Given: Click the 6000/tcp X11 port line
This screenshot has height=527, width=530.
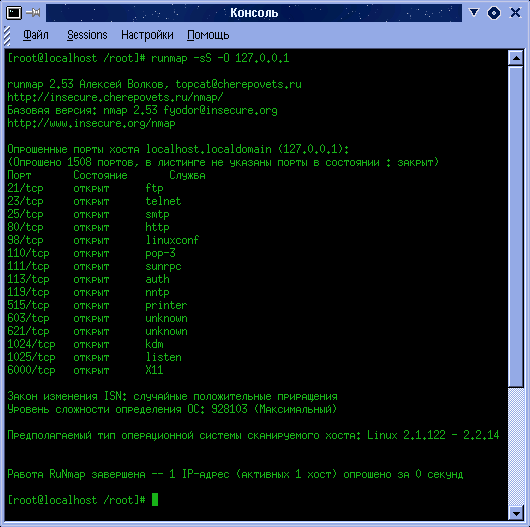Looking at the screenshot, I should click(x=85, y=370).
